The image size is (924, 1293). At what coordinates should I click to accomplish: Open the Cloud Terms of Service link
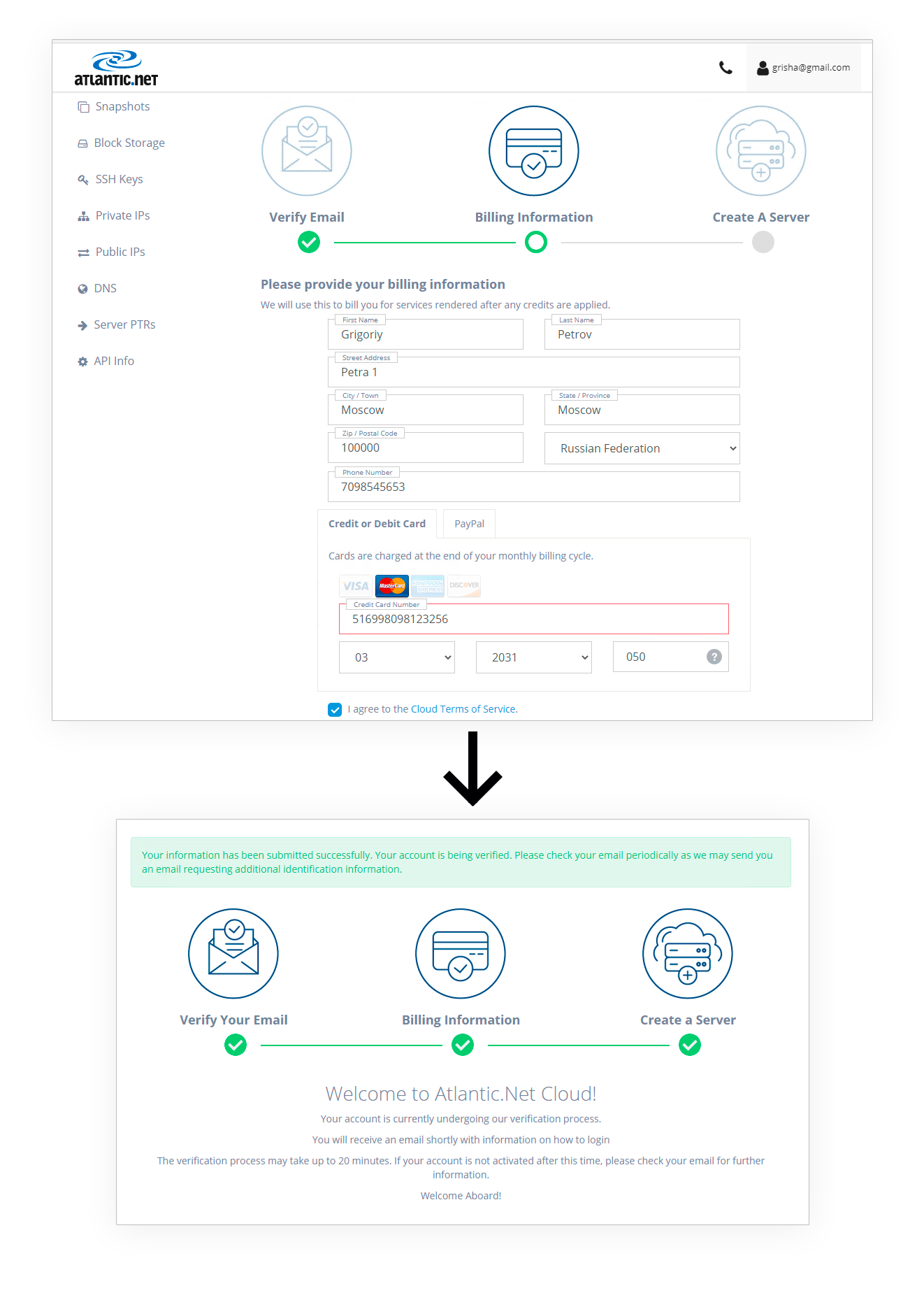[463, 709]
